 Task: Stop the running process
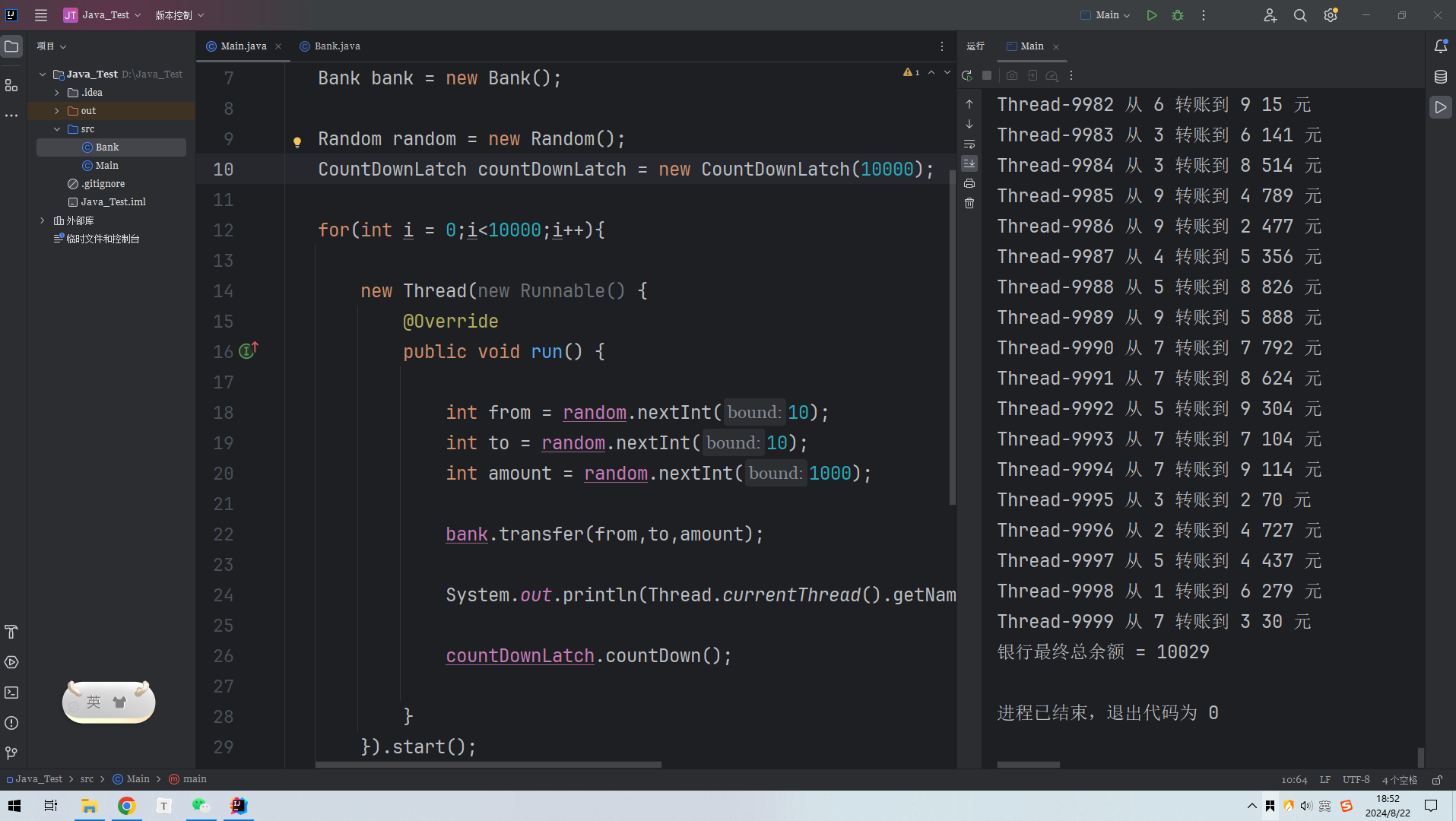[x=987, y=75]
